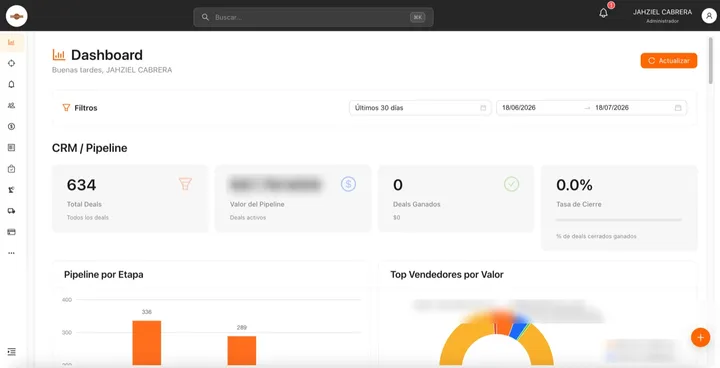Click the Dashboard title chart icon

[59, 55]
